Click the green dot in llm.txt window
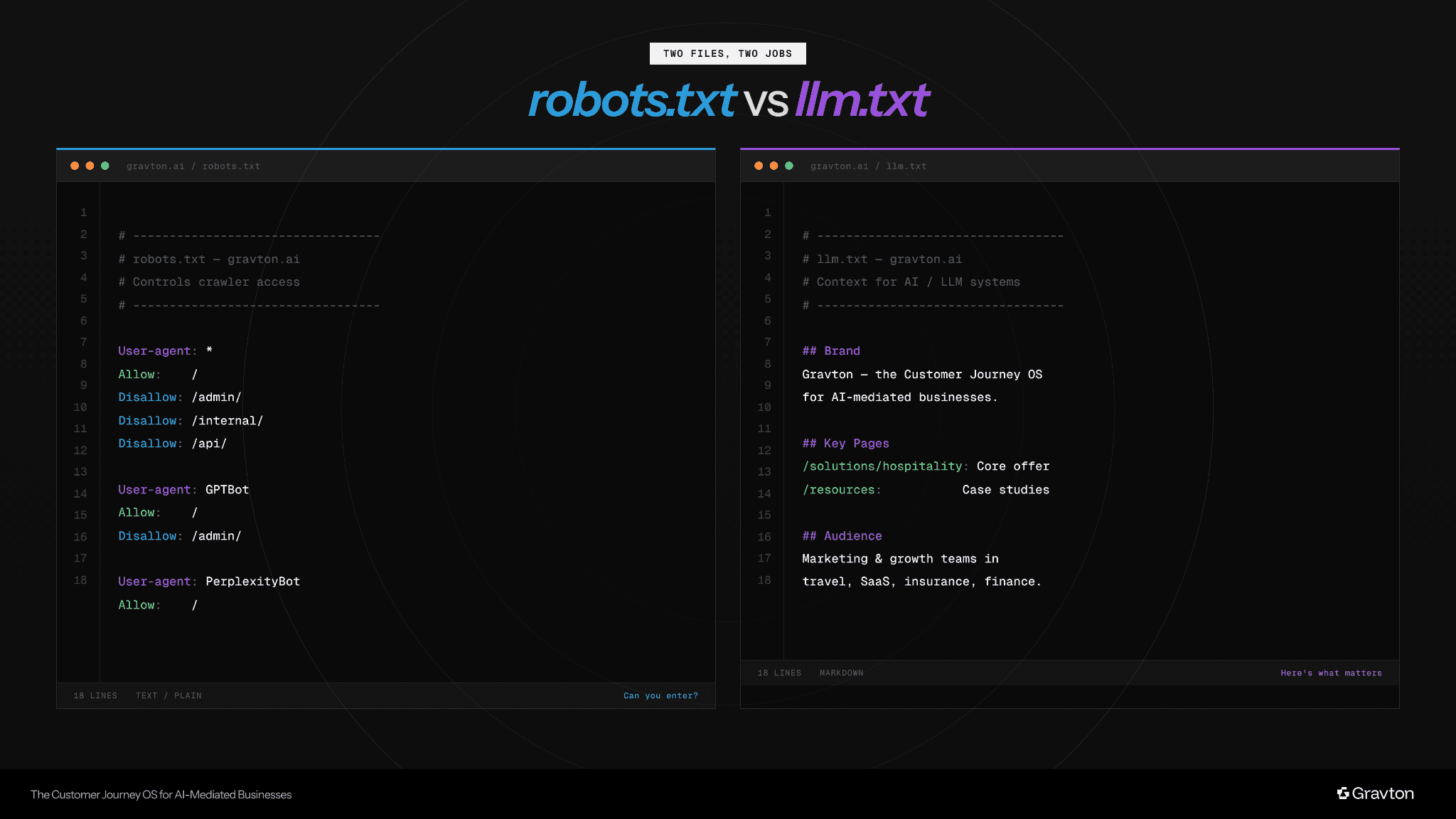The image size is (1456, 819). [x=789, y=166]
